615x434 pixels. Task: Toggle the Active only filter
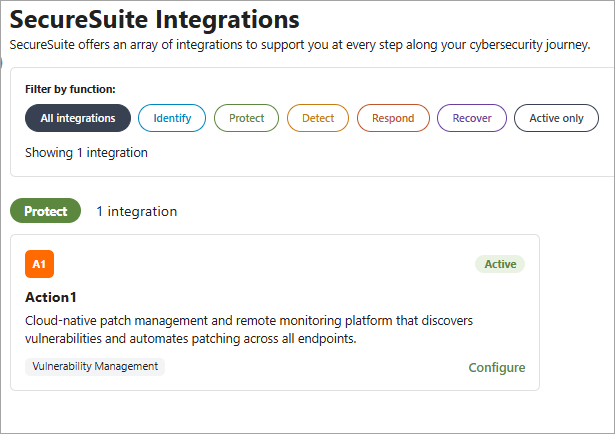pos(556,118)
